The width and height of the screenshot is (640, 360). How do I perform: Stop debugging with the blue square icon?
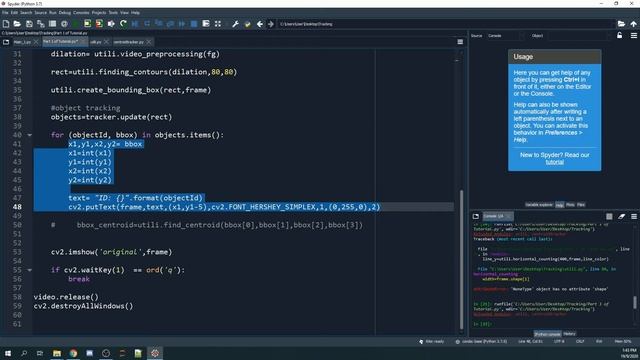(194, 24)
